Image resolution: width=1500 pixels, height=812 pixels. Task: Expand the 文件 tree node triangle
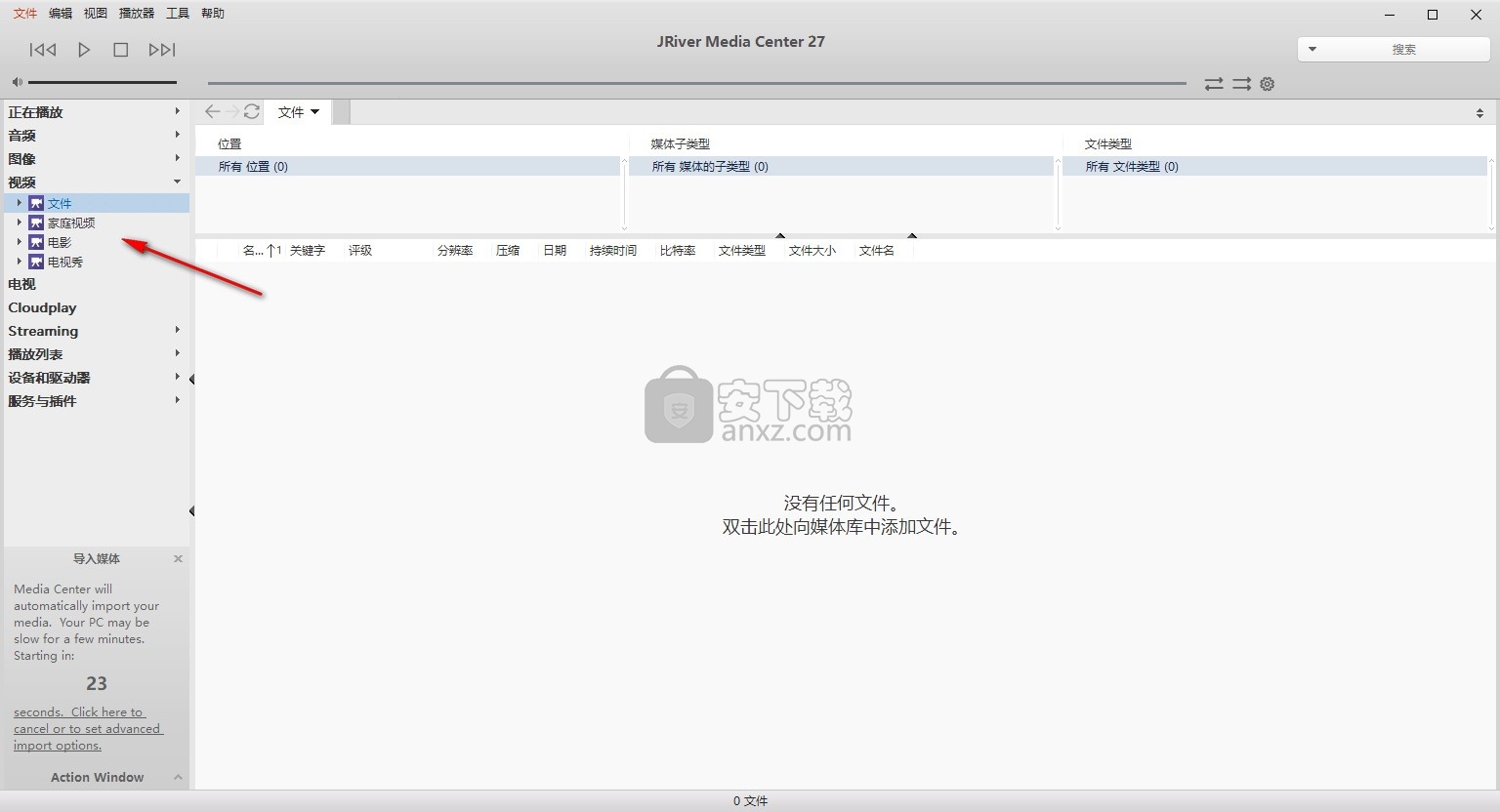click(19, 203)
